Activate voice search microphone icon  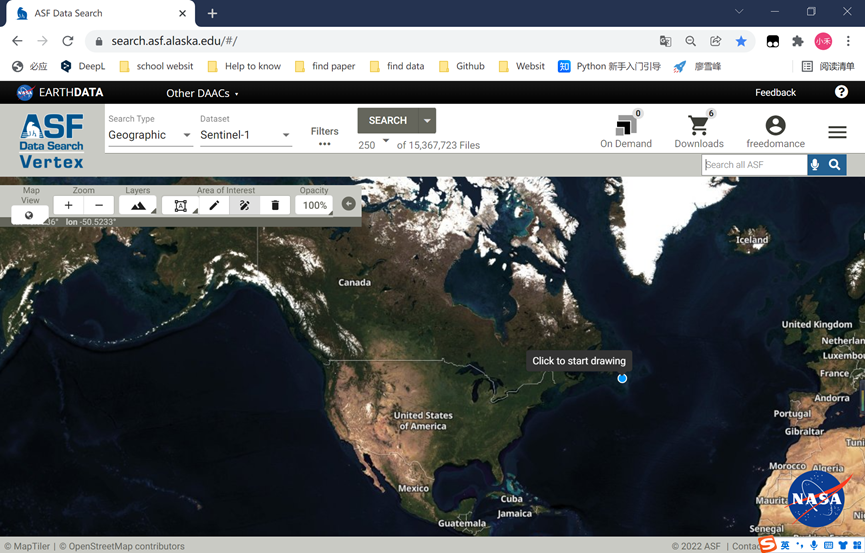(x=815, y=164)
